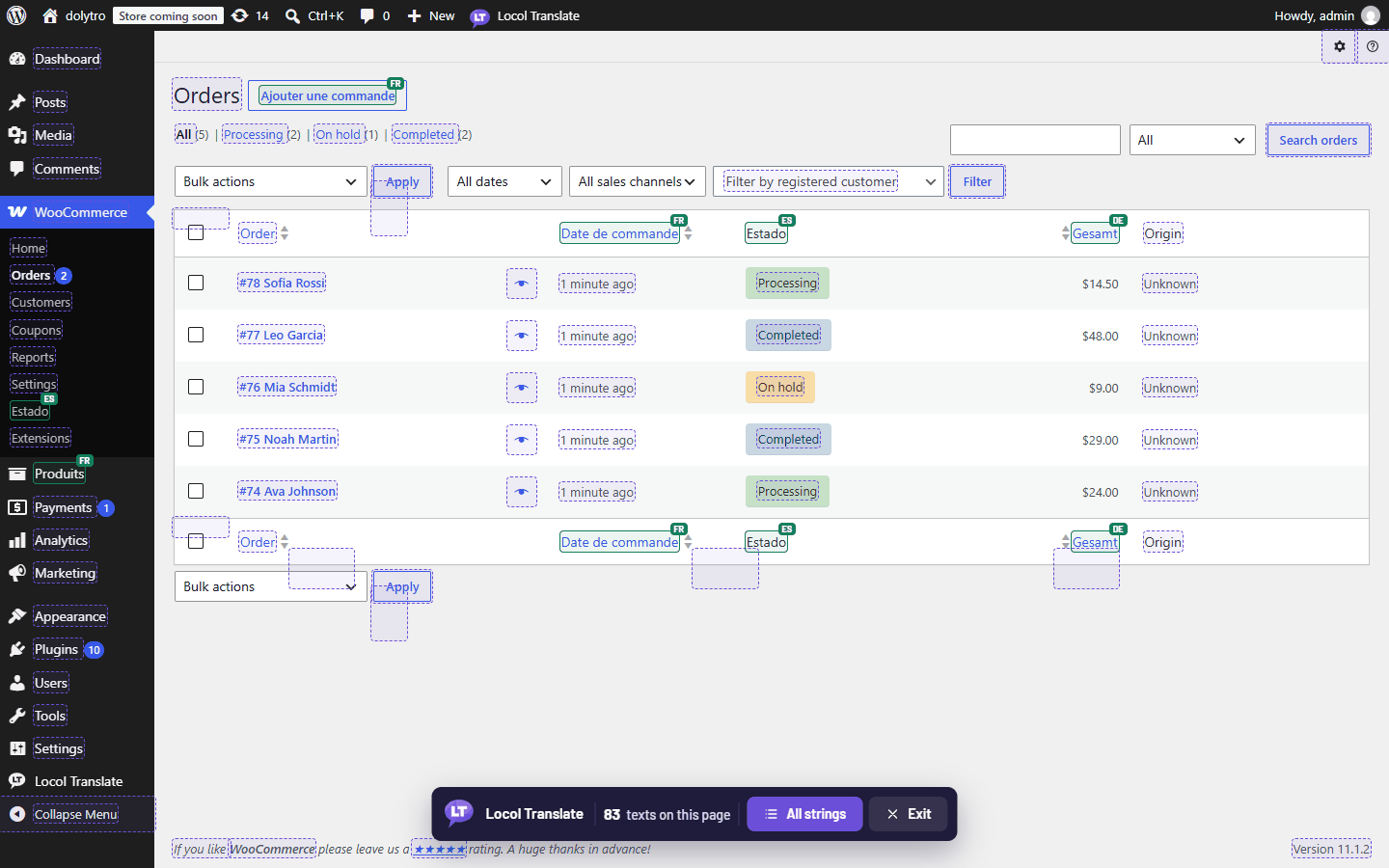Image resolution: width=1389 pixels, height=868 pixels.
Task: Click the admin user avatar
Action: pos(1371,15)
